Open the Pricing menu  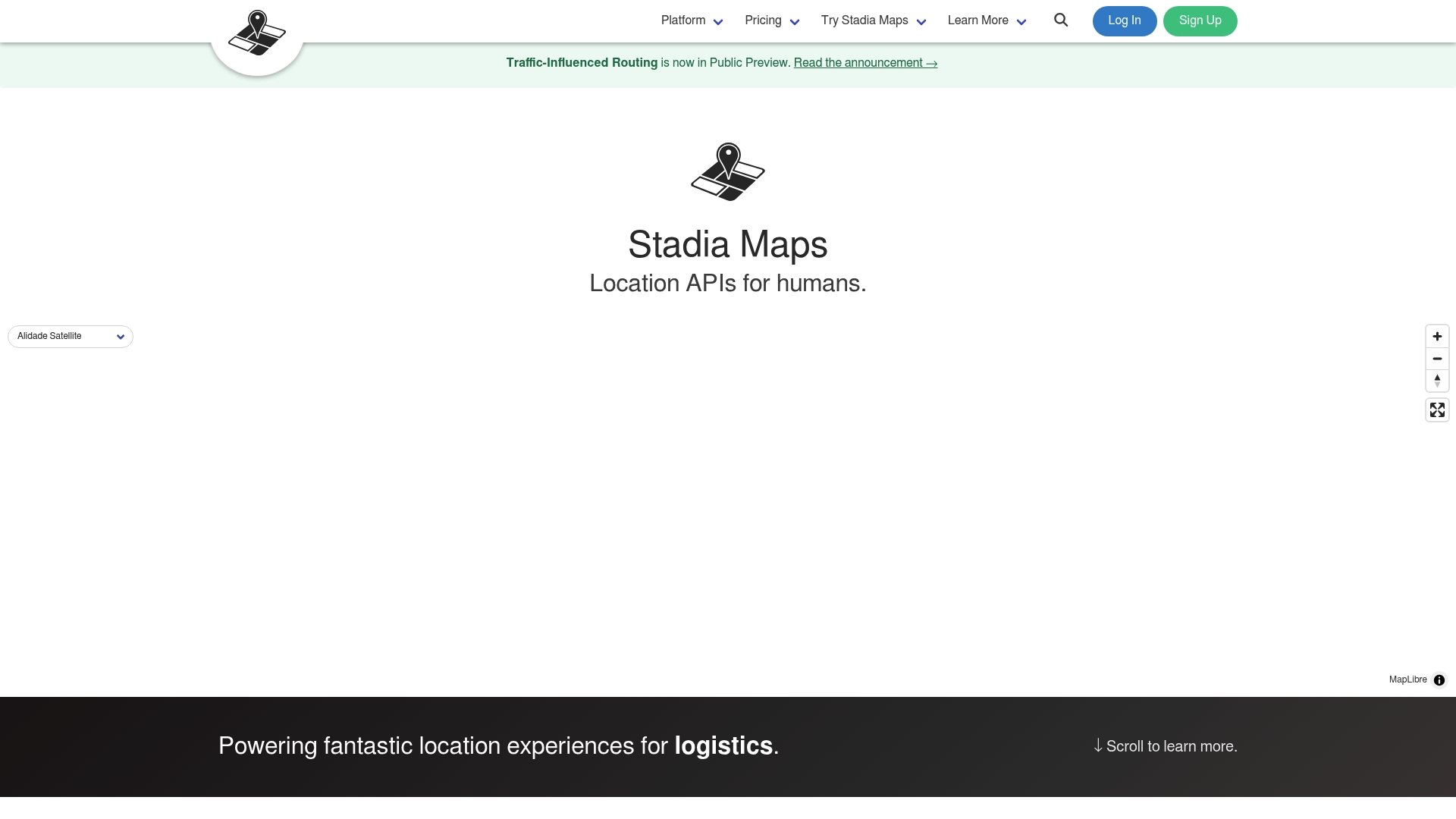(x=770, y=20)
